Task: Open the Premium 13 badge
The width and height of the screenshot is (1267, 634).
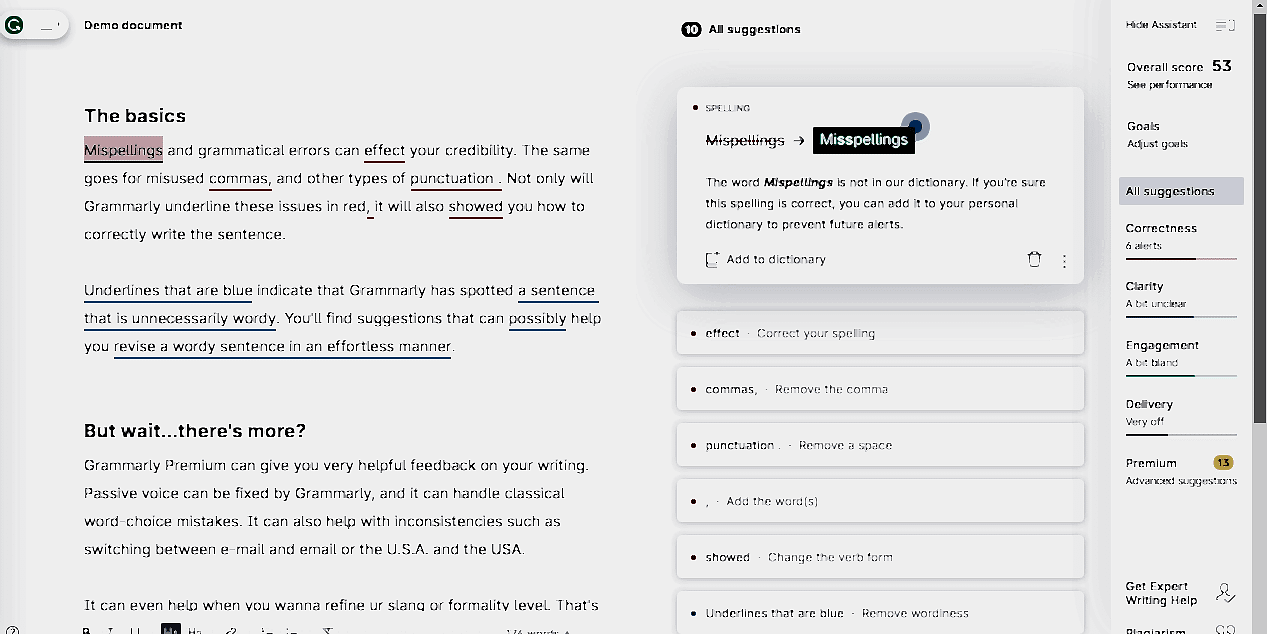Action: click(x=1223, y=463)
